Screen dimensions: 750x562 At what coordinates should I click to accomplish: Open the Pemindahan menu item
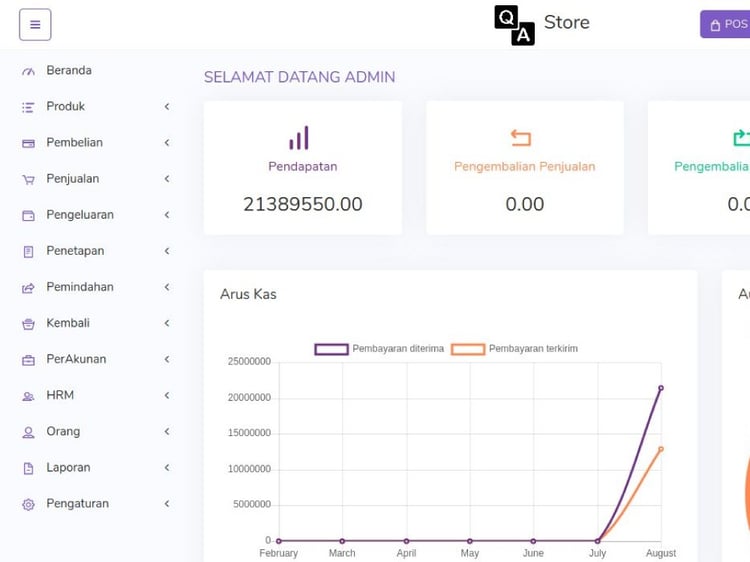pos(80,287)
